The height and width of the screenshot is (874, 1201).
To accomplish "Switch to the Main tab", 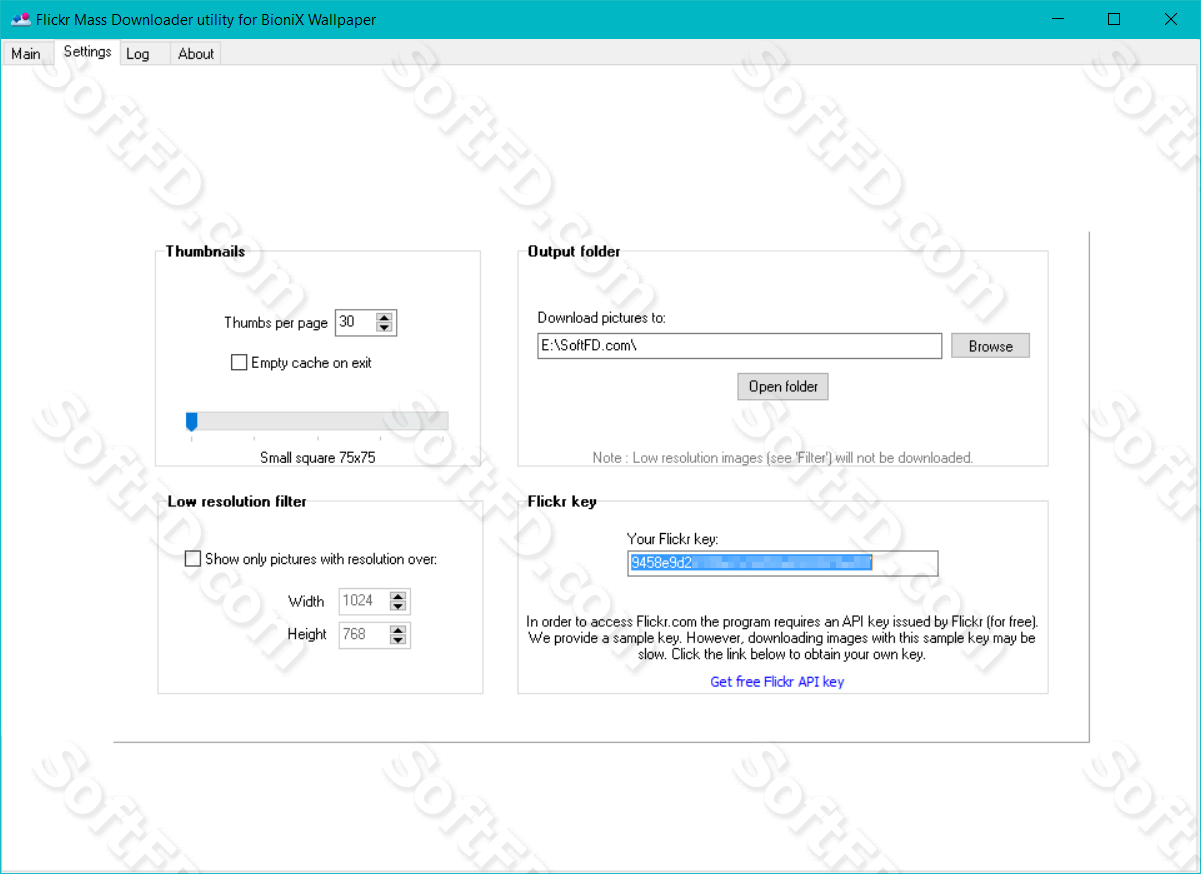I will [x=26, y=54].
